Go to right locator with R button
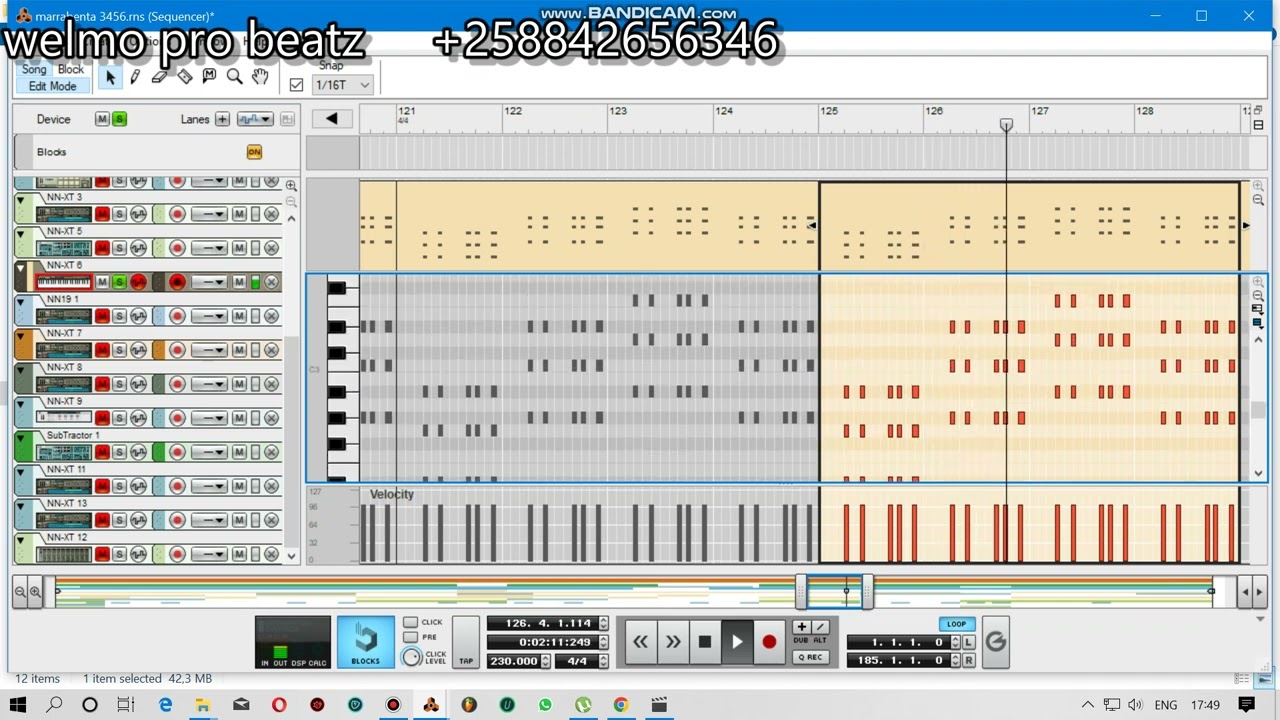 pos(969,661)
